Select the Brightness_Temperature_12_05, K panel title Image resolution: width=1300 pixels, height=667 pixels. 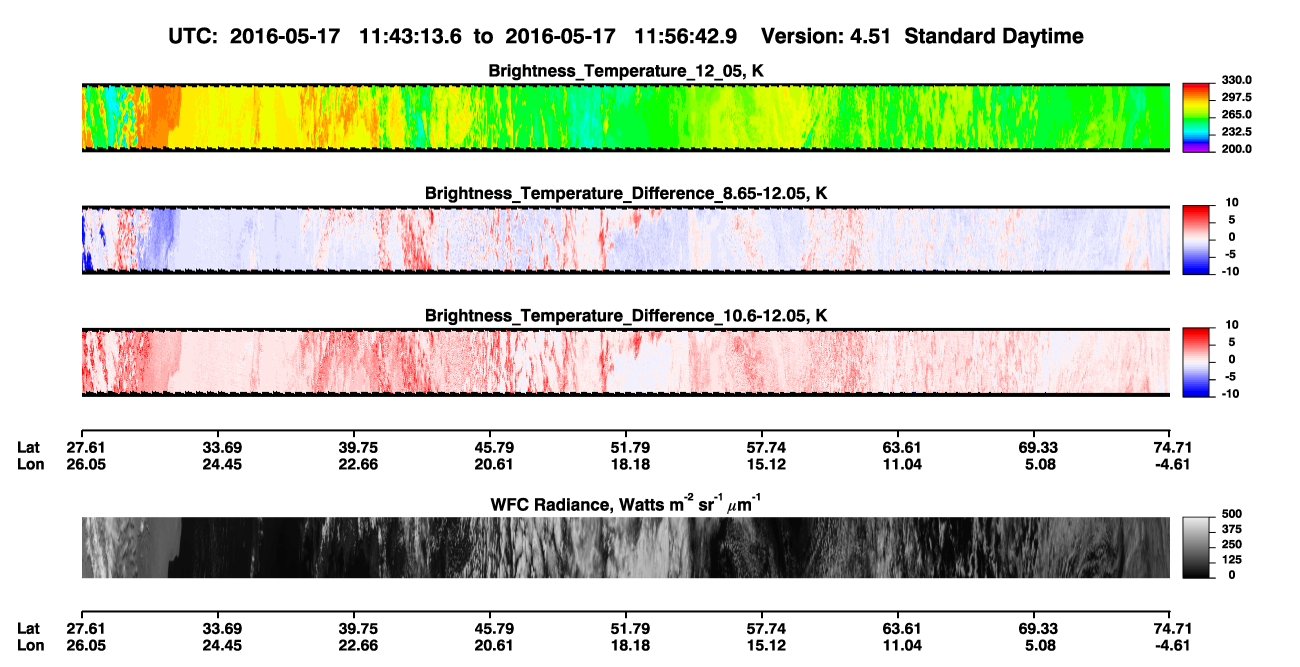625,71
